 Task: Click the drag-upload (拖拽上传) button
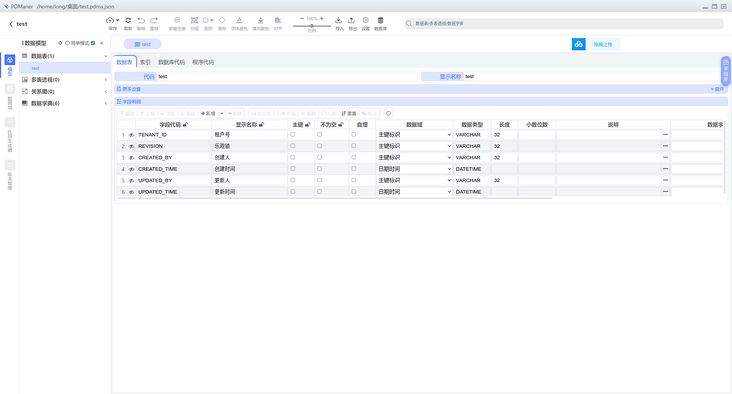pyautogui.click(x=603, y=44)
